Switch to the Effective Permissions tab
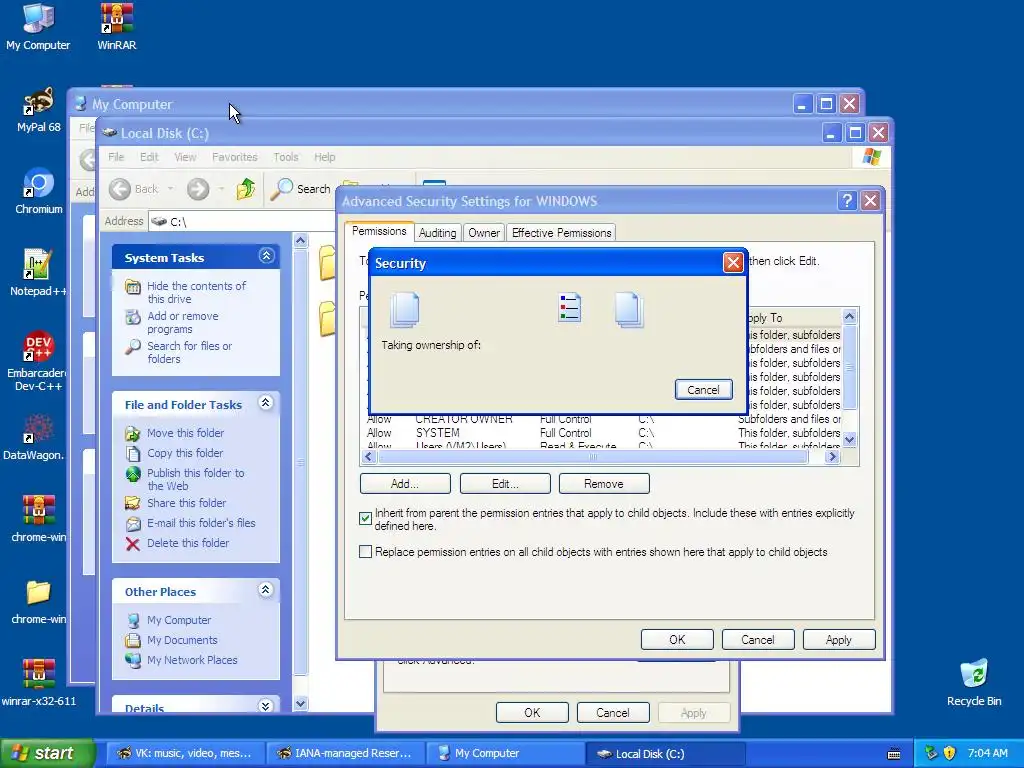This screenshot has width=1024, height=768. (562, 233)
